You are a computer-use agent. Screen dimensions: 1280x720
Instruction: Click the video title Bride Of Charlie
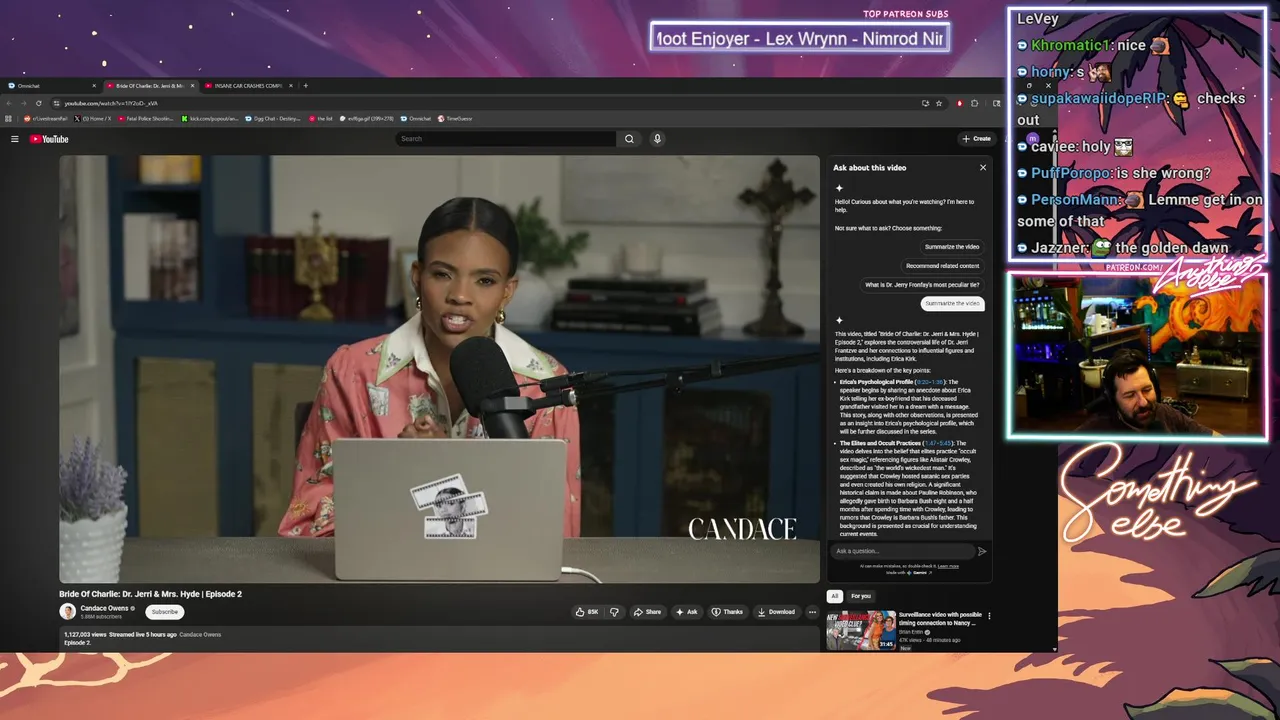click(150, 594)
